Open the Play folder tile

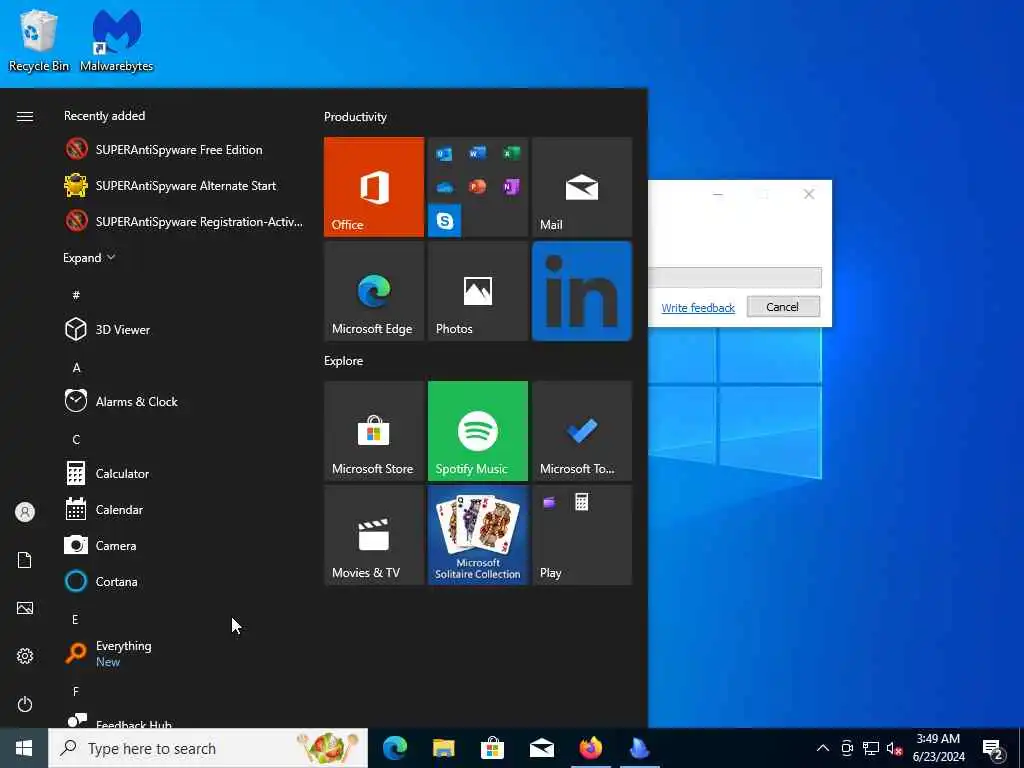click(582, 535)
